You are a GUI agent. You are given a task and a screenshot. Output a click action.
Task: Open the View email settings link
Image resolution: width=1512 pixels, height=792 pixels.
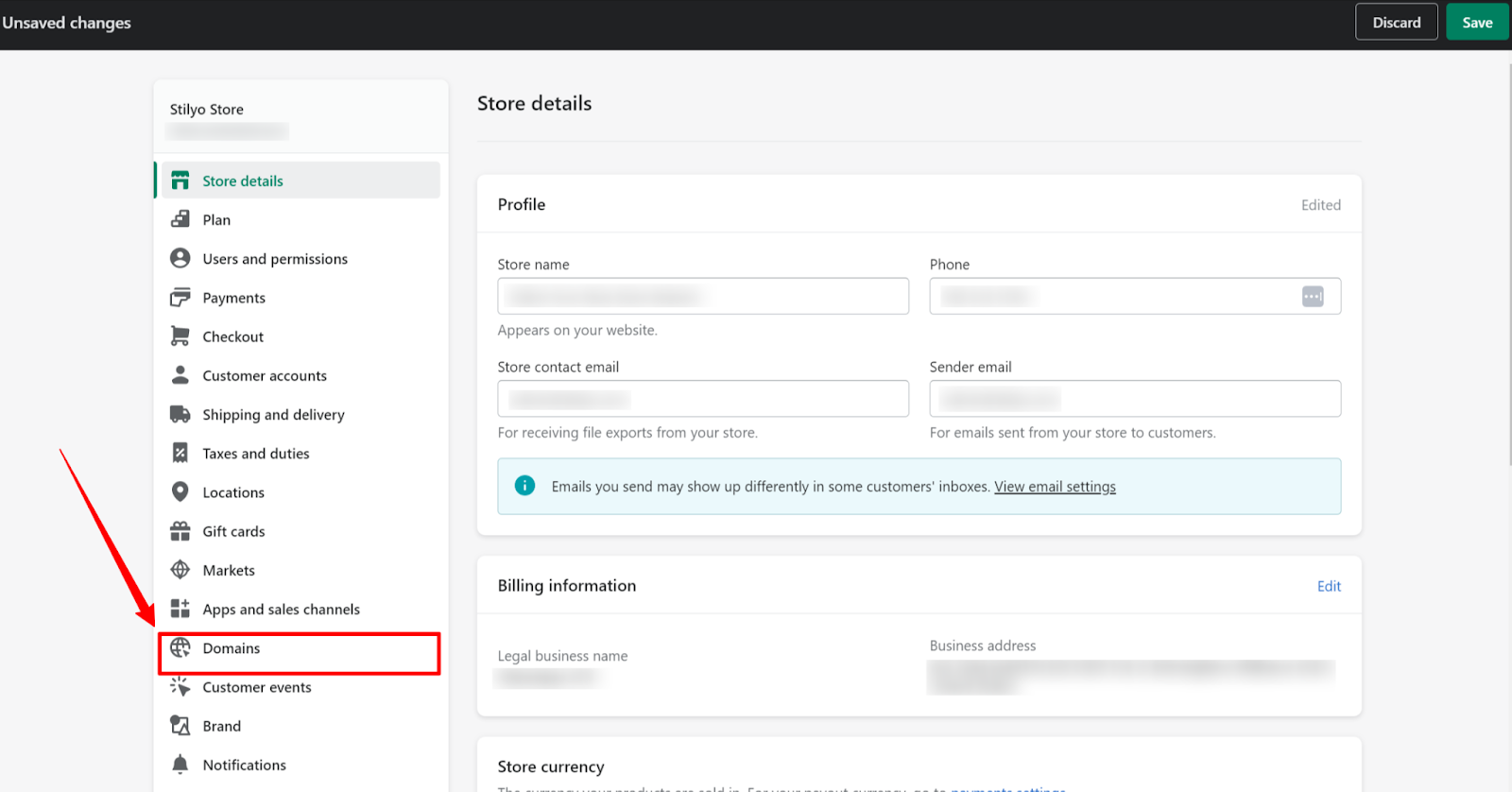click(1055, 487)
